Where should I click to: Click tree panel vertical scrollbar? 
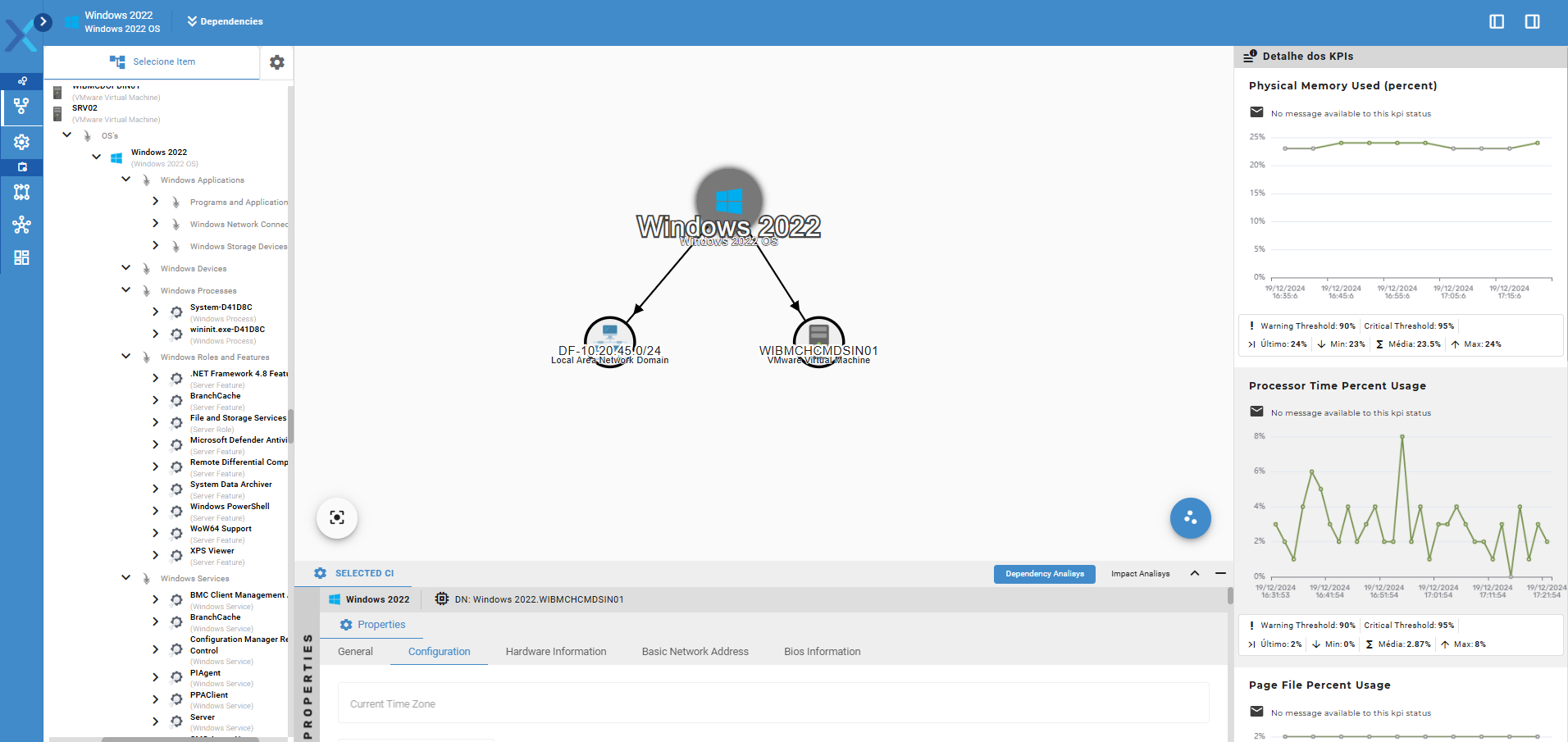pos(291,426)
